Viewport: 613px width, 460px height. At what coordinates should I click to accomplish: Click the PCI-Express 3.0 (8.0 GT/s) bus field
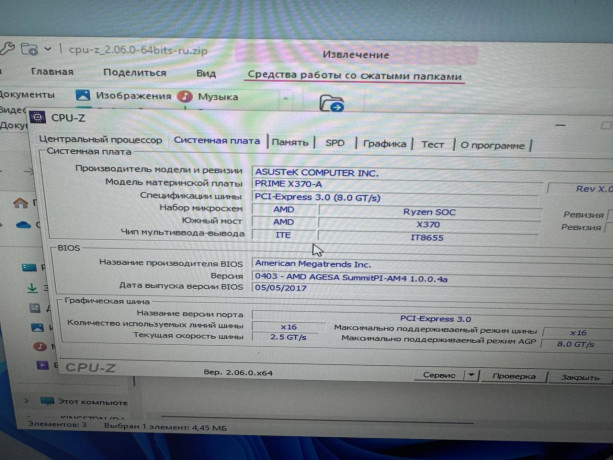[x=396, y=197]
